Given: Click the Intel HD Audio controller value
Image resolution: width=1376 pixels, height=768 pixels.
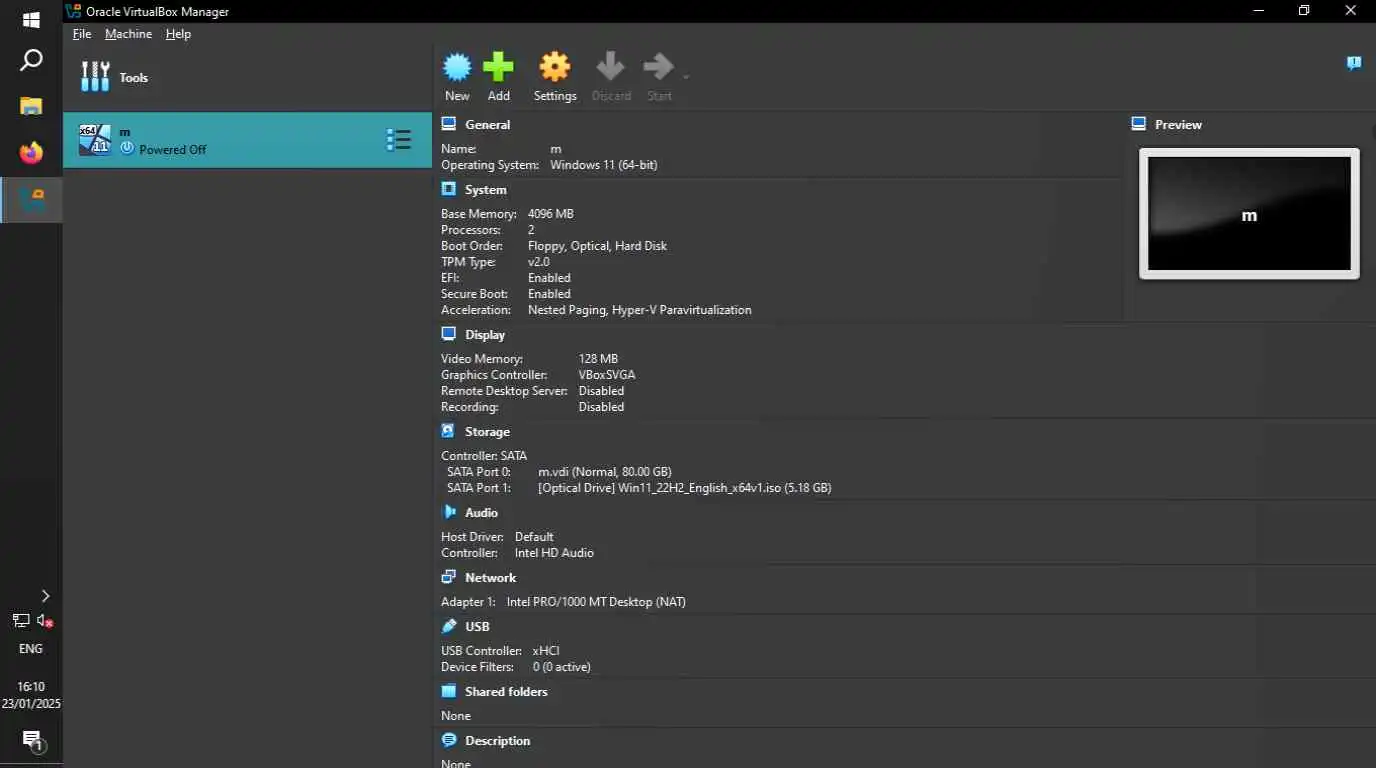Looking at the screenshot, I should [x=554, y=553].
